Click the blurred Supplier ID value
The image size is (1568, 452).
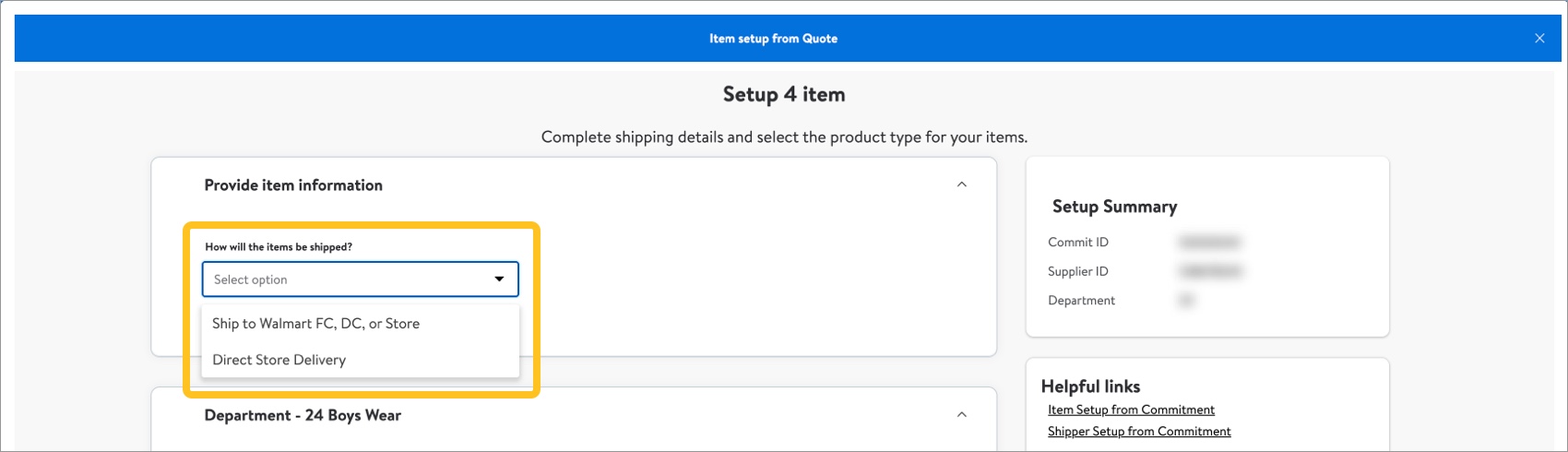pyautogui.click(x=1210, y=271)
